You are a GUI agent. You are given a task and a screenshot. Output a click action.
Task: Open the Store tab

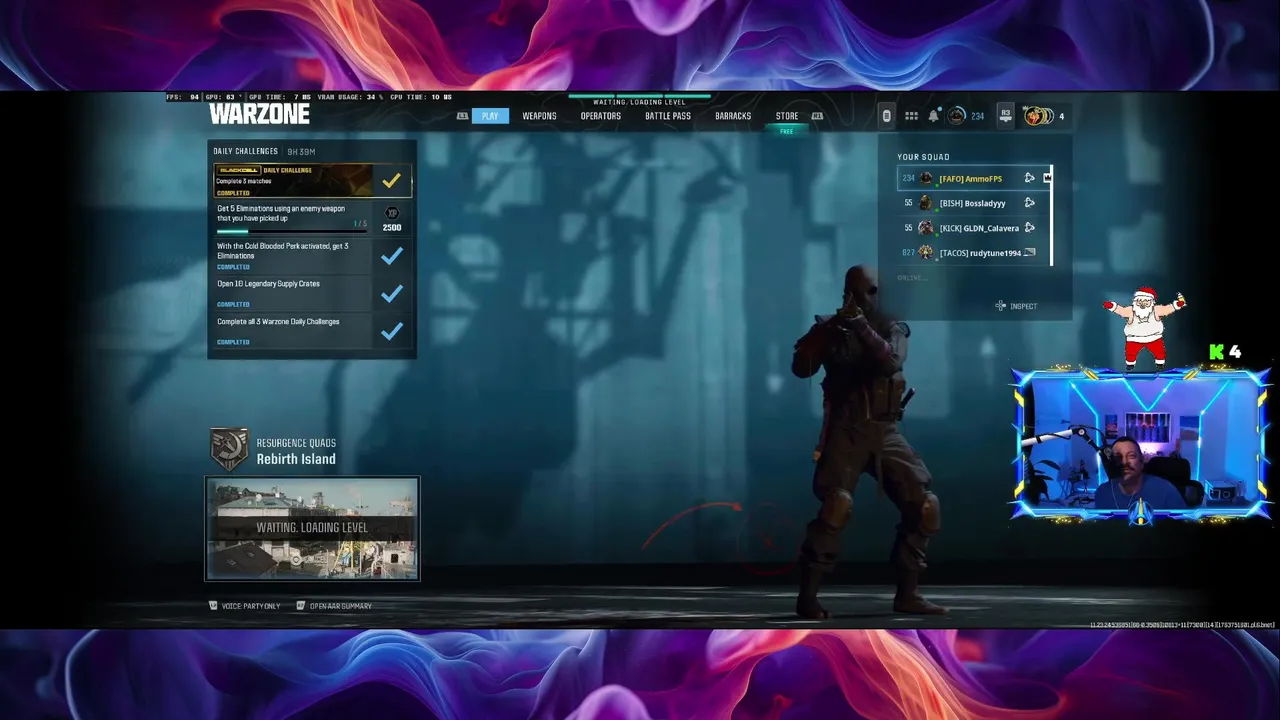(787, 116)
